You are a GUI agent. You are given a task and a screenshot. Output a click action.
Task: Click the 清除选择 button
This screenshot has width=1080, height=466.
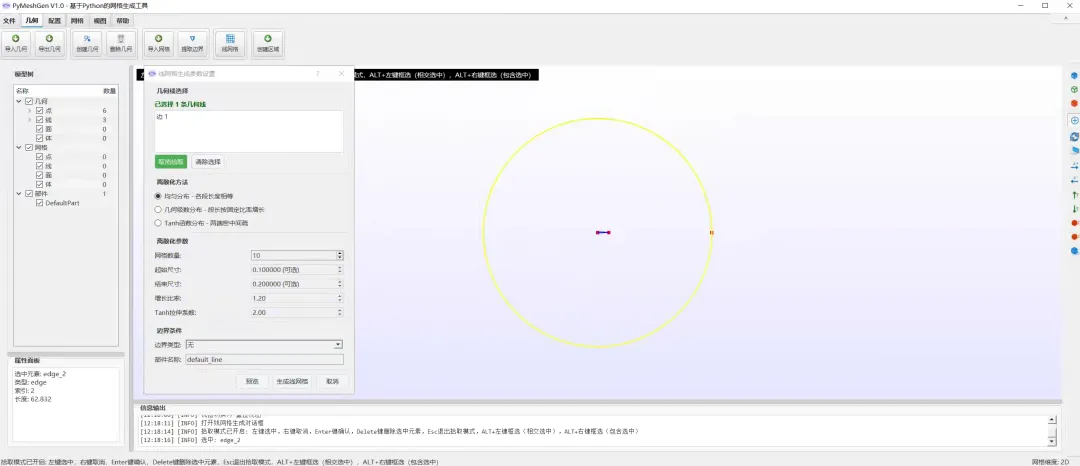click(x=208, y=162)
